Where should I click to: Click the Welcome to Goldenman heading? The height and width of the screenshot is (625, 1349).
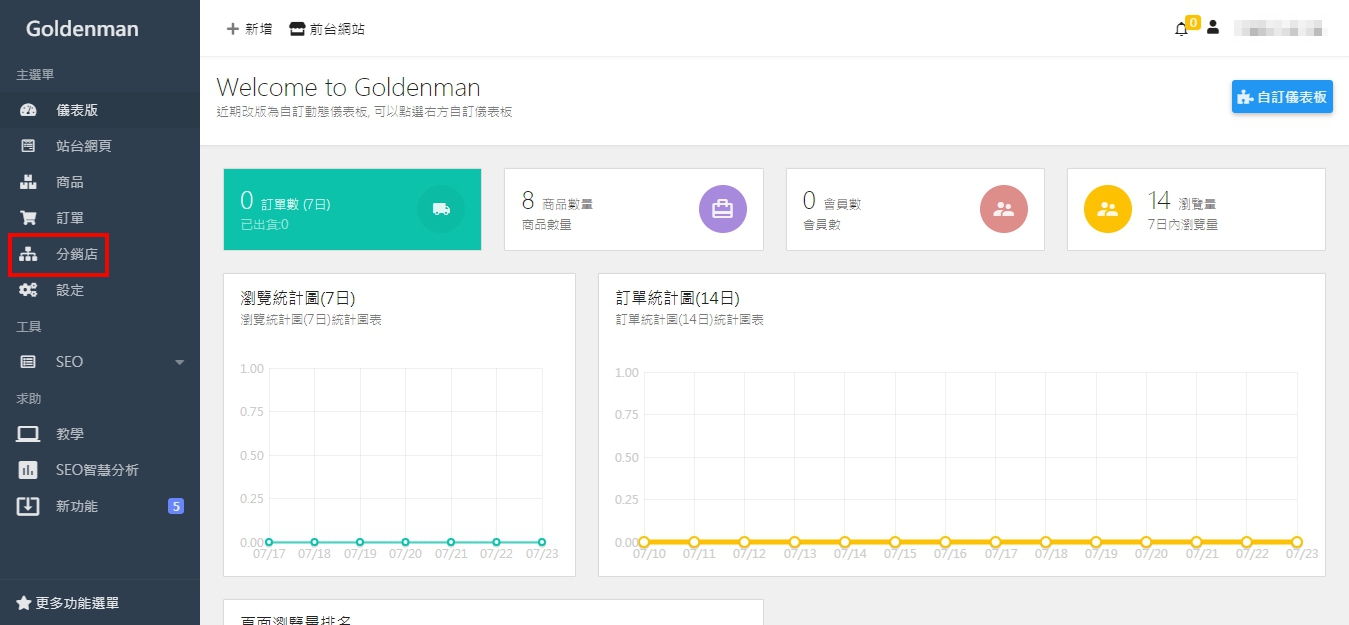click(348, 87)
